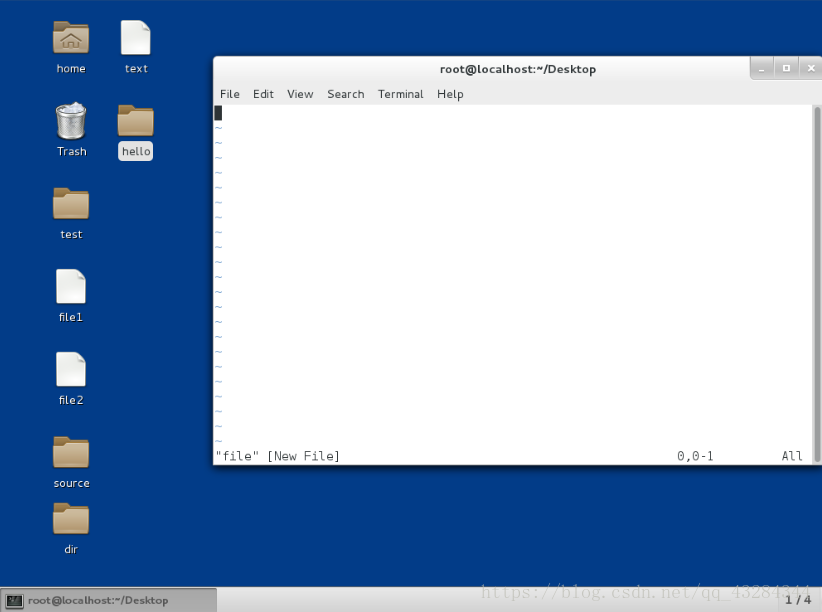Click the terminal title root@localhost:~/Desktop
Screen dimensions: 822x612
[x=517, y=69]
